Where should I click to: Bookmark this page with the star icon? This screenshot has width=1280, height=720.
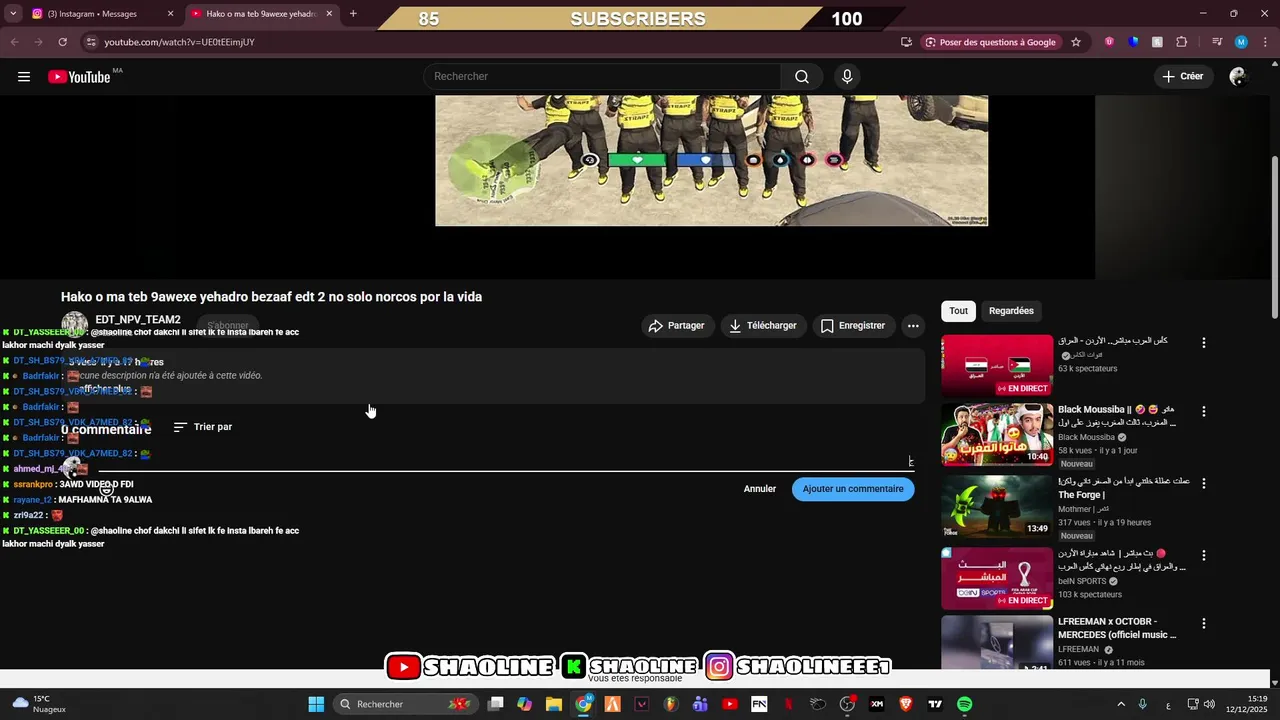(1076, 42)
